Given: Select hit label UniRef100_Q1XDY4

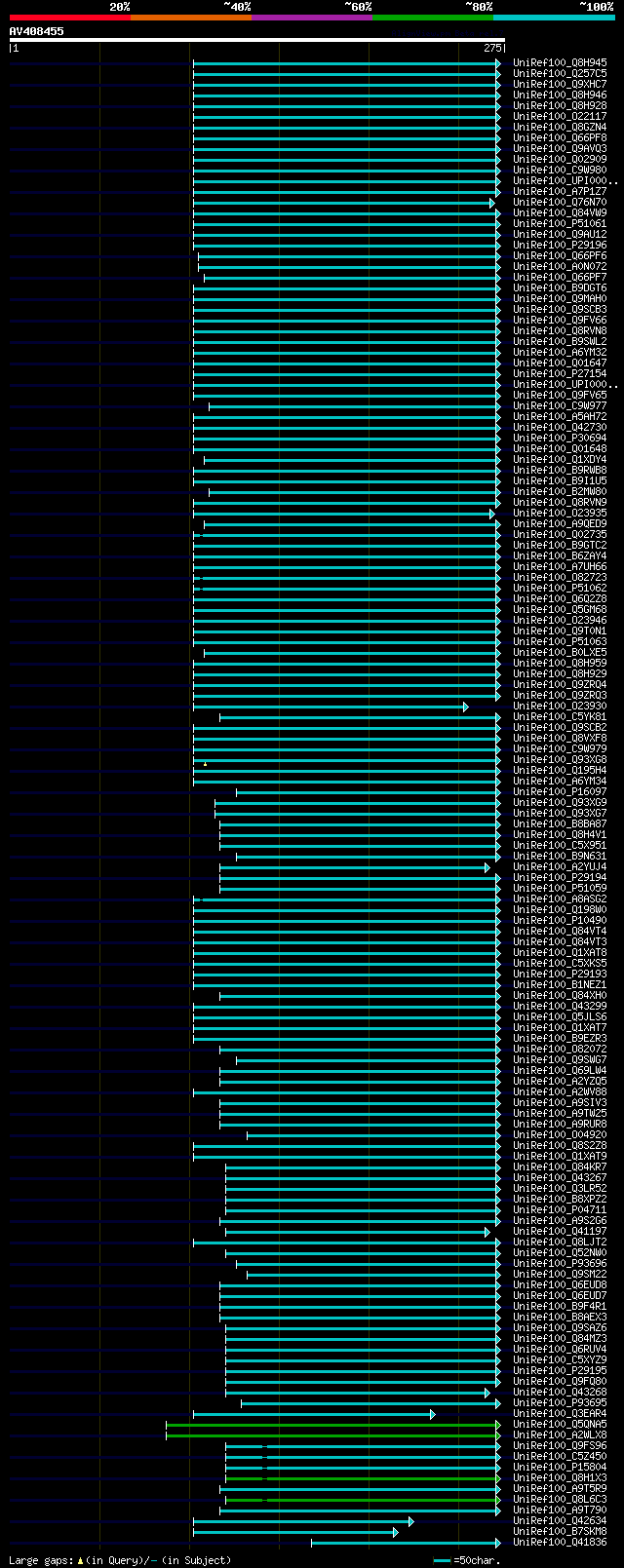Looking at the screenshot, I should click(560, 460).
